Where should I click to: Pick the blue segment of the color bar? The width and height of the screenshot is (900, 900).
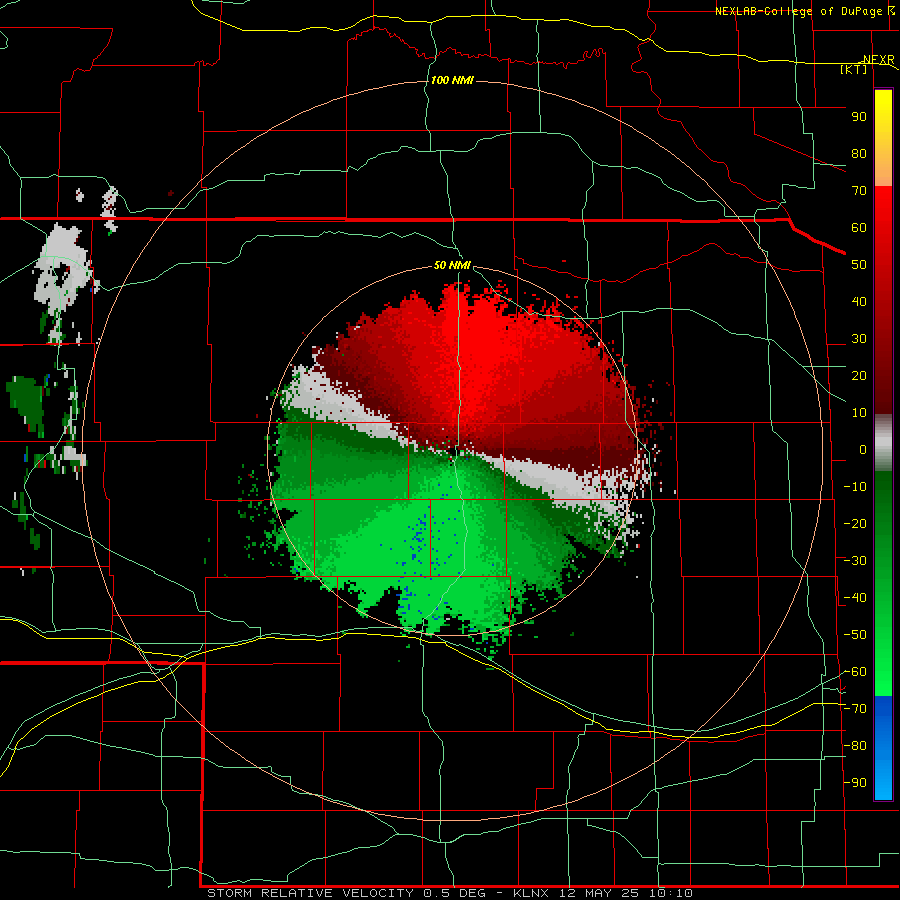click(x=883, y=746)
